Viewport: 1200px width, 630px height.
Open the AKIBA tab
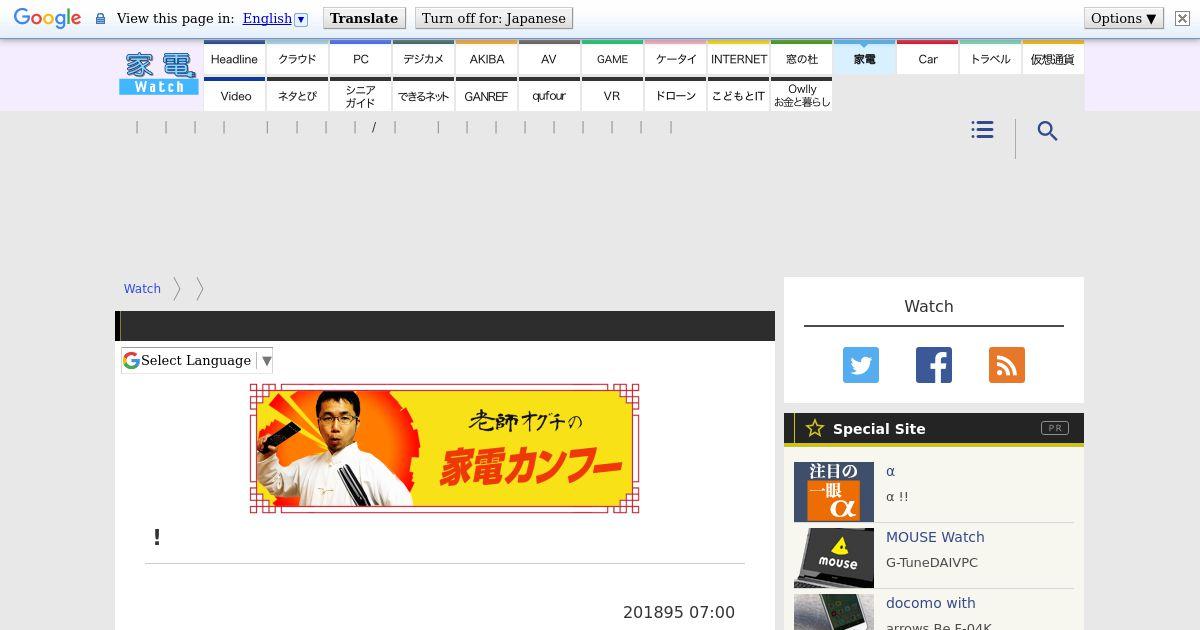pyautogui.click(x=486, y=59)
